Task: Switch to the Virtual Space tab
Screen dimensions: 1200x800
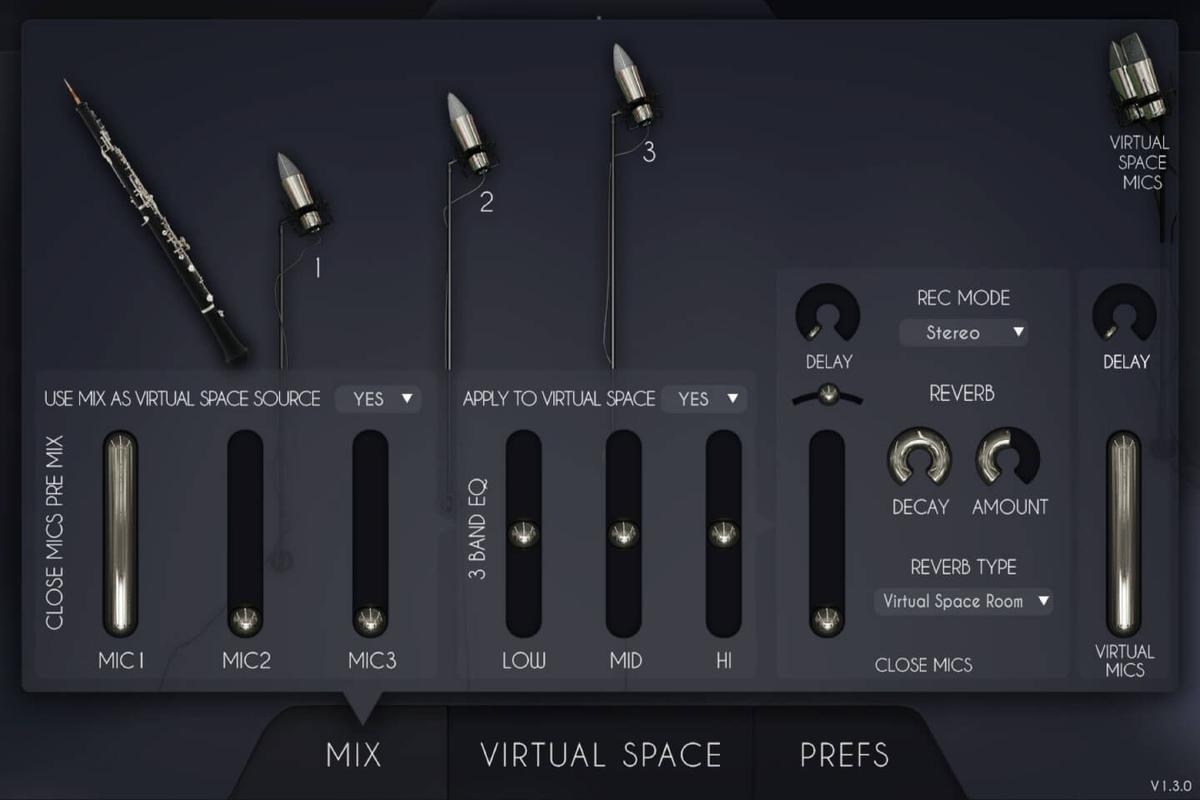Action: pos(601,755)
